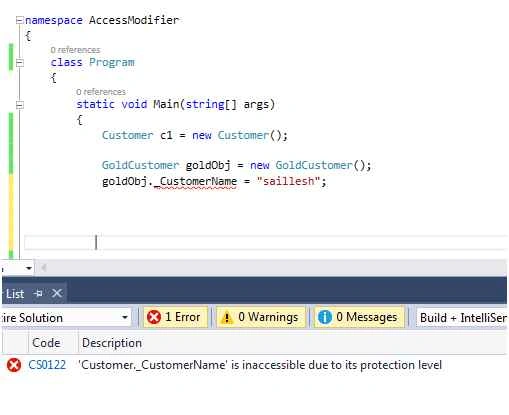Click '0 references' above class Program

(x=75, y=50)
